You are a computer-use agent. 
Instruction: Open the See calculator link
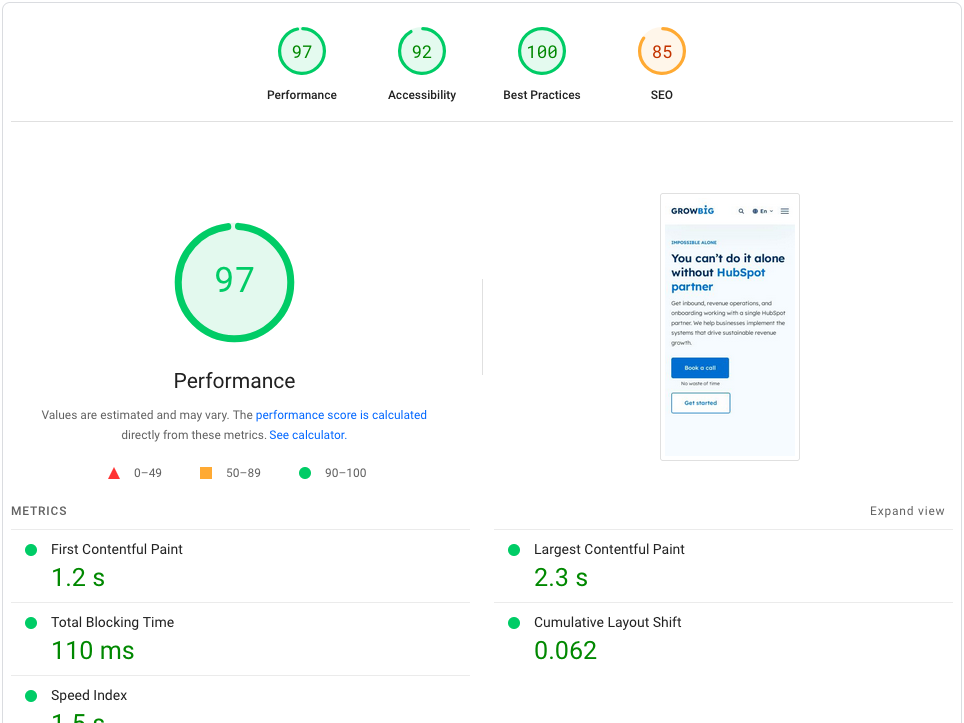tap(307, 434)
